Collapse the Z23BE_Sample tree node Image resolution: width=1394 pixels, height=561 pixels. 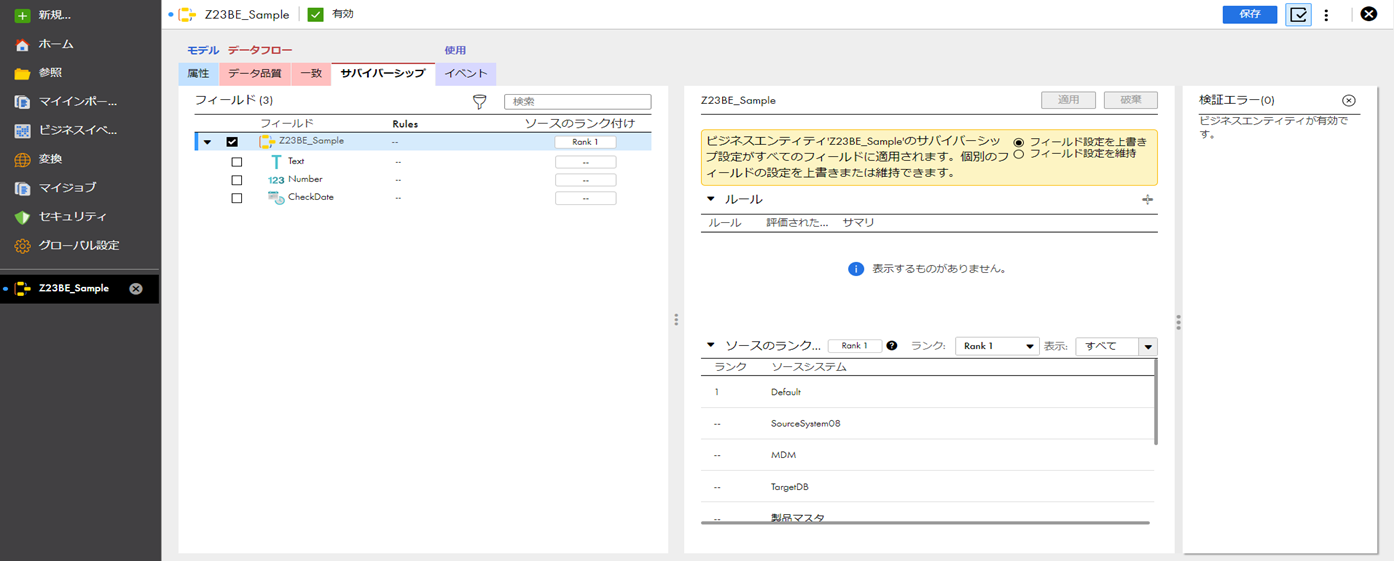(x=208, y=142)
